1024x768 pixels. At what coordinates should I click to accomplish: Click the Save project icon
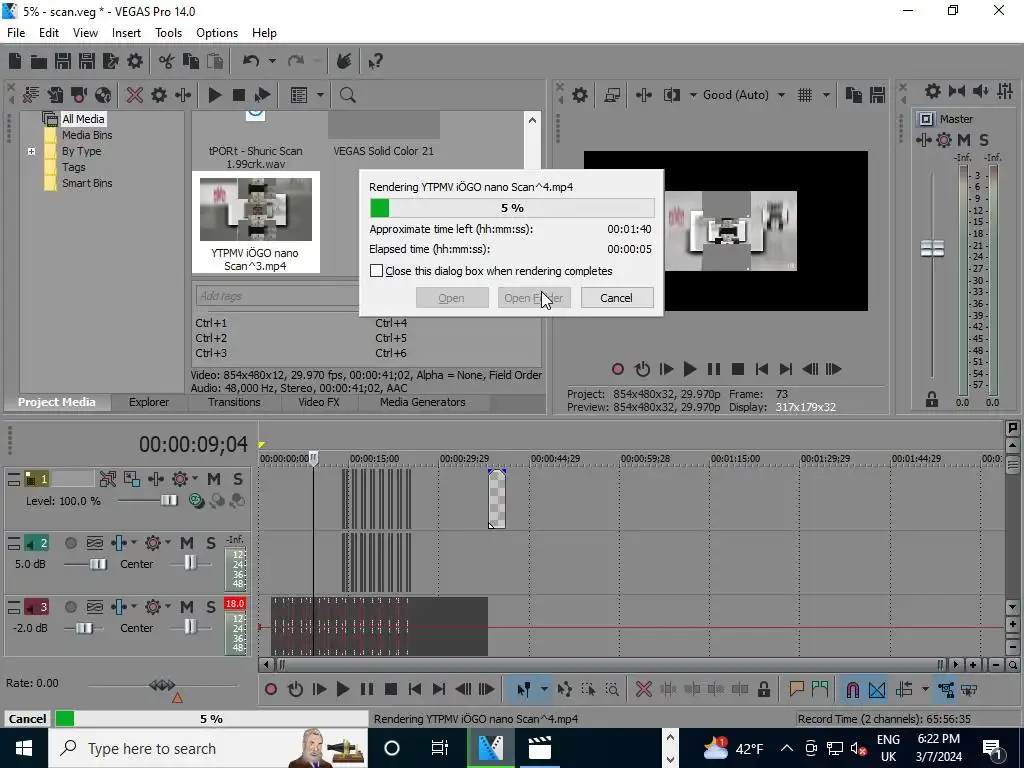tap(63, 61)
